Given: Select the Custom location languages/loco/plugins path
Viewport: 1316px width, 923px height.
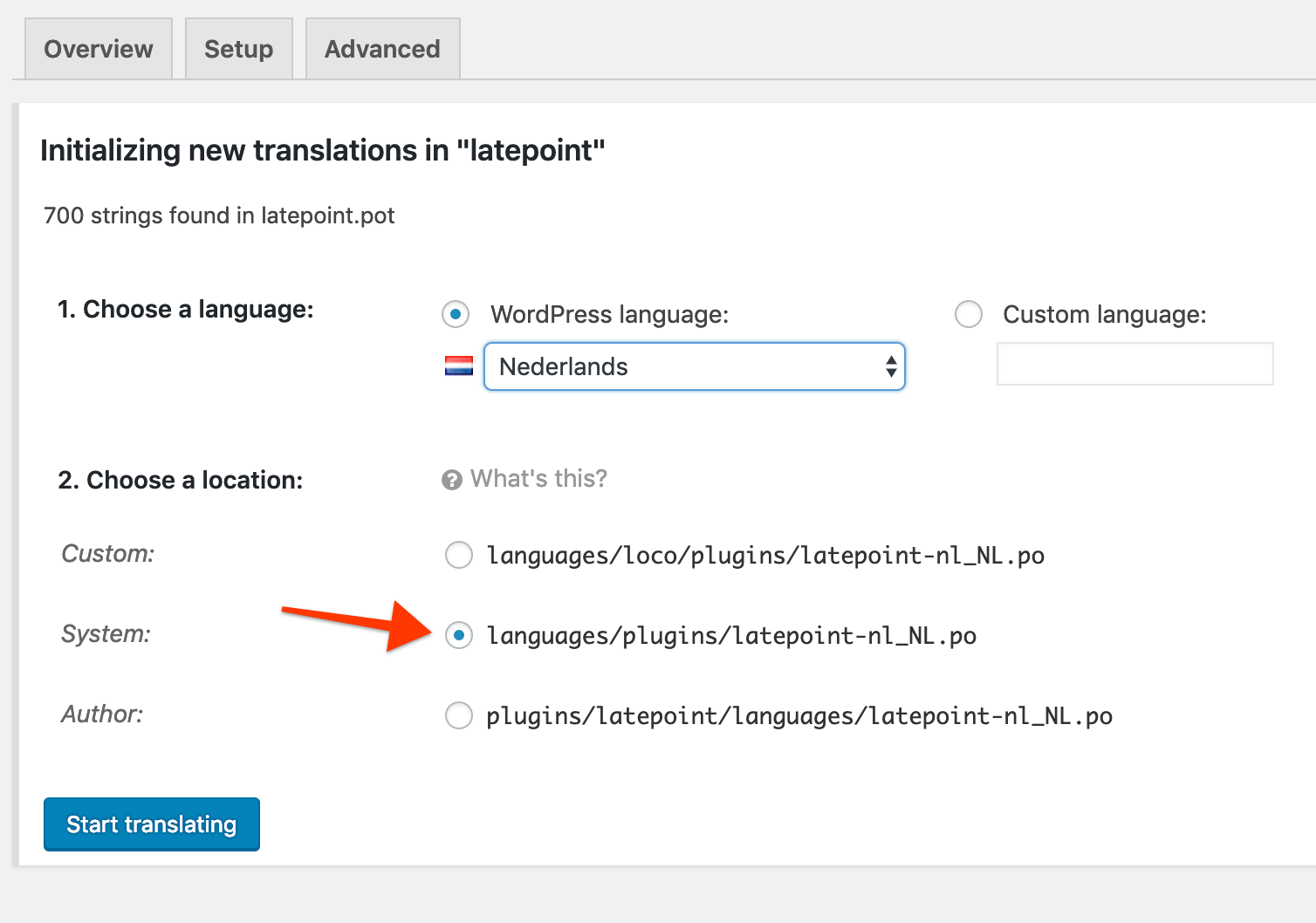Looking at the screenshot, I should pyautogui.click(x=458, y=555).
